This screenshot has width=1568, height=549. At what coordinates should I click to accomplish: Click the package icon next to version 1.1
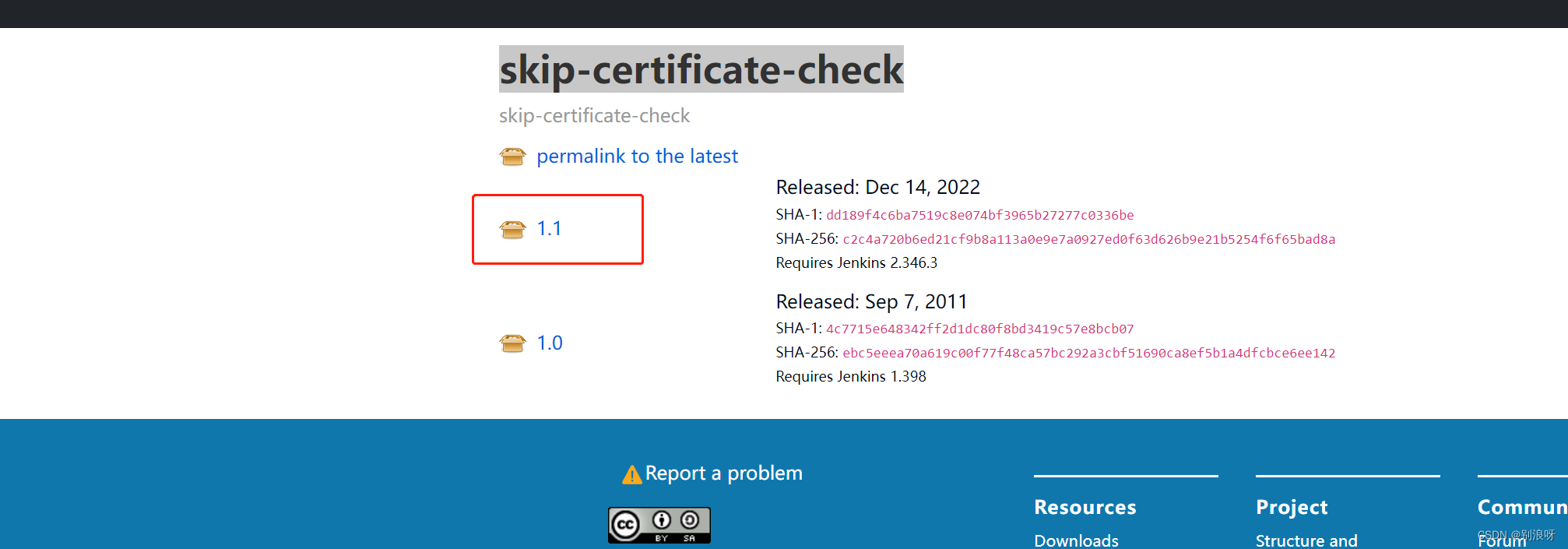point(512,229)
